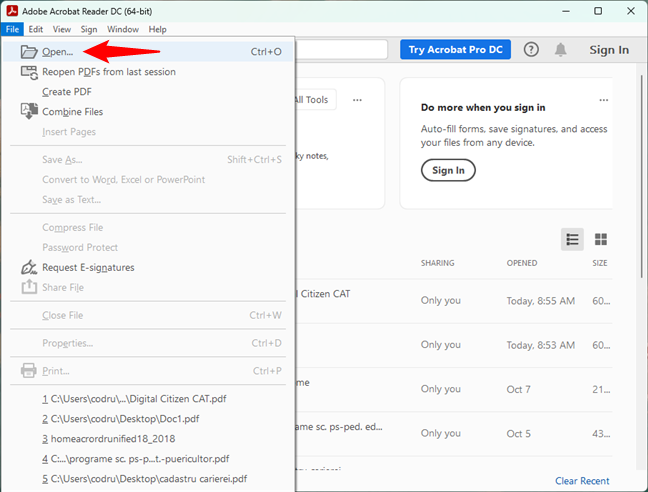Open recent file Doc1.pdf from menu
648x492 pixels.
pos(148,418)
